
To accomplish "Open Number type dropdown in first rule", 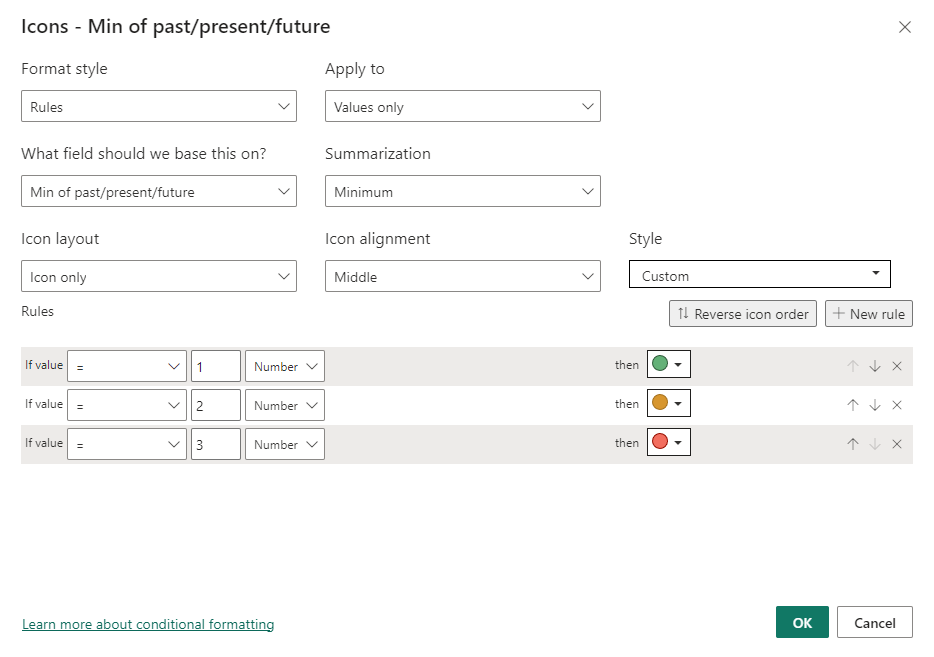I will pyautogui.click(x=285, y=366).
